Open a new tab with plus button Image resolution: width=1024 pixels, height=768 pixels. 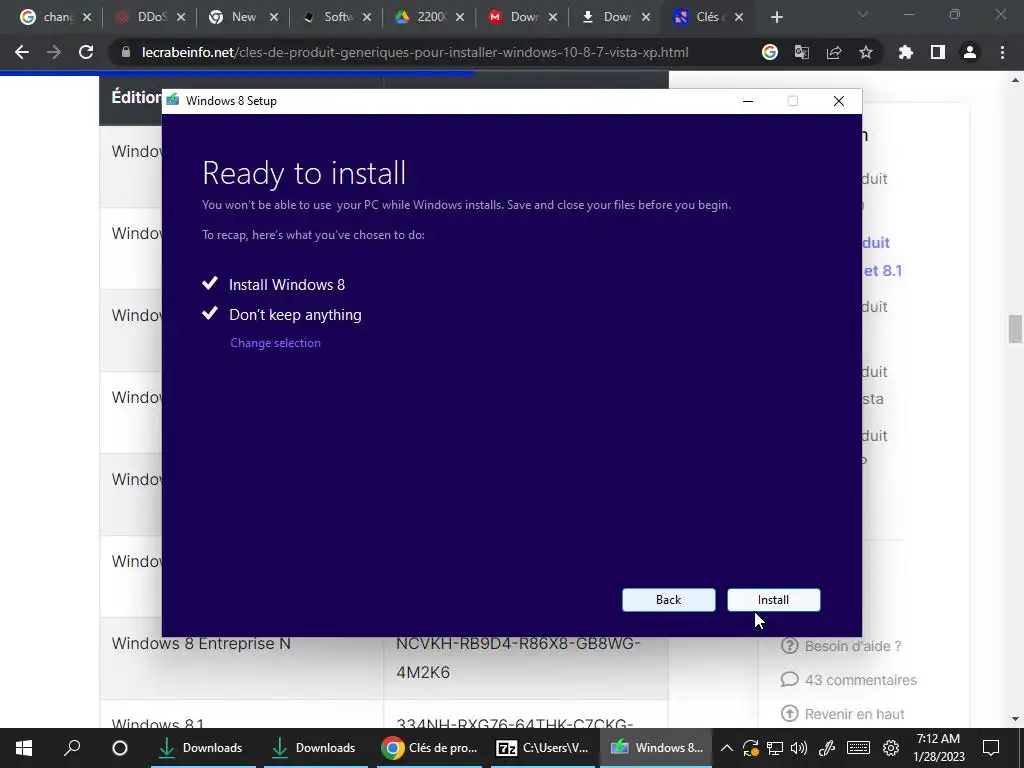776,17
